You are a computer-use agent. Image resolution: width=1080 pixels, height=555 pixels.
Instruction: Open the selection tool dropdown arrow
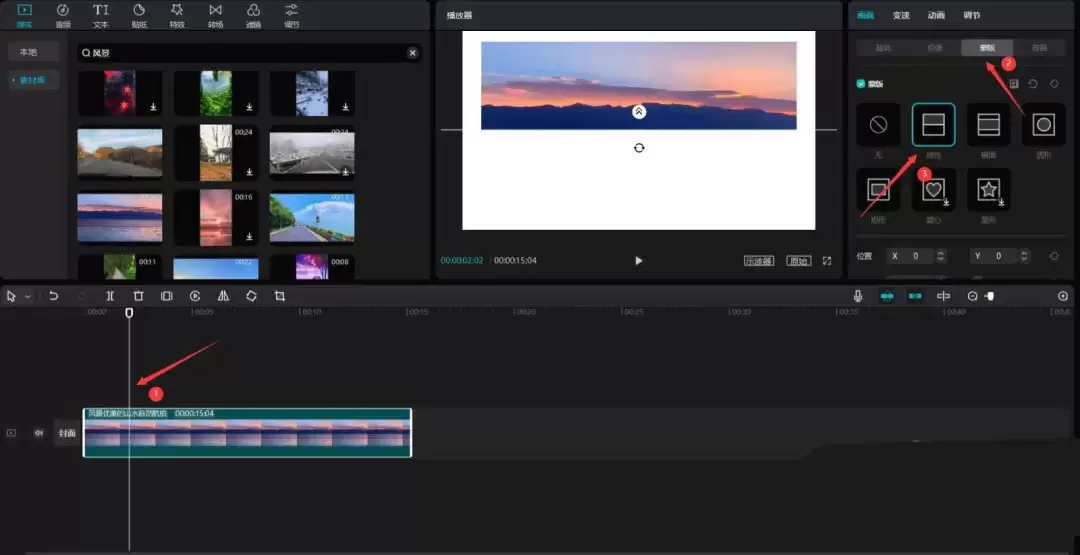(x=27, y=297)
